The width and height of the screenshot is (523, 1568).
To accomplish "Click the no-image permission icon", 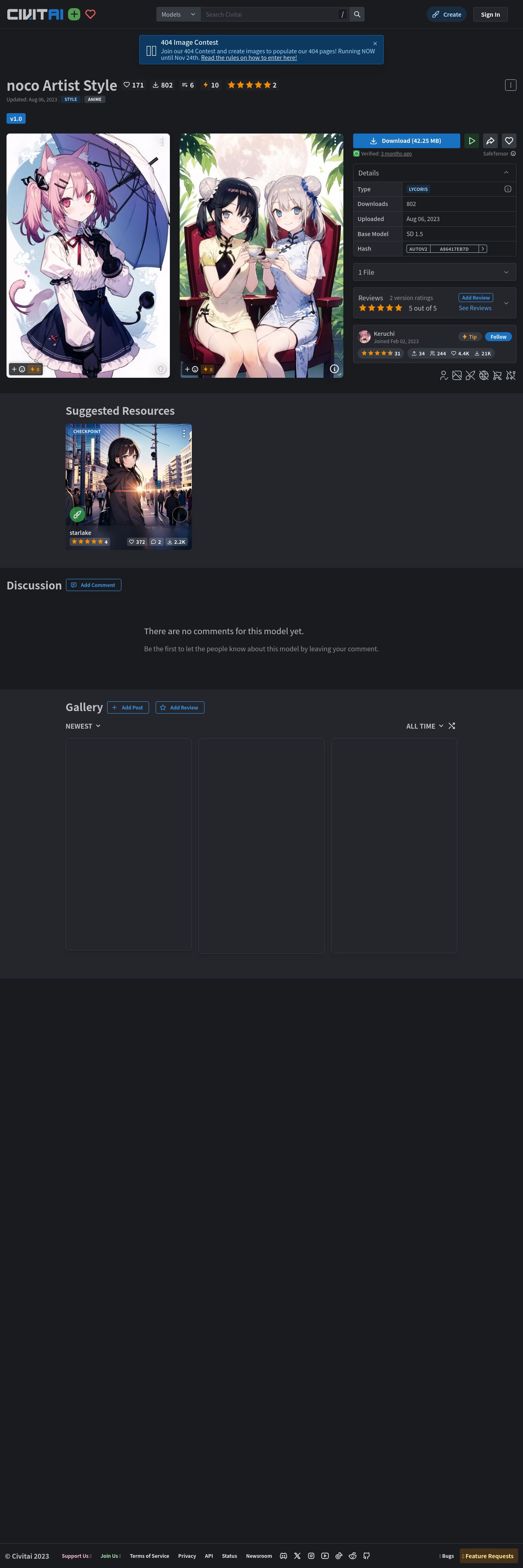I will point(457,376).
